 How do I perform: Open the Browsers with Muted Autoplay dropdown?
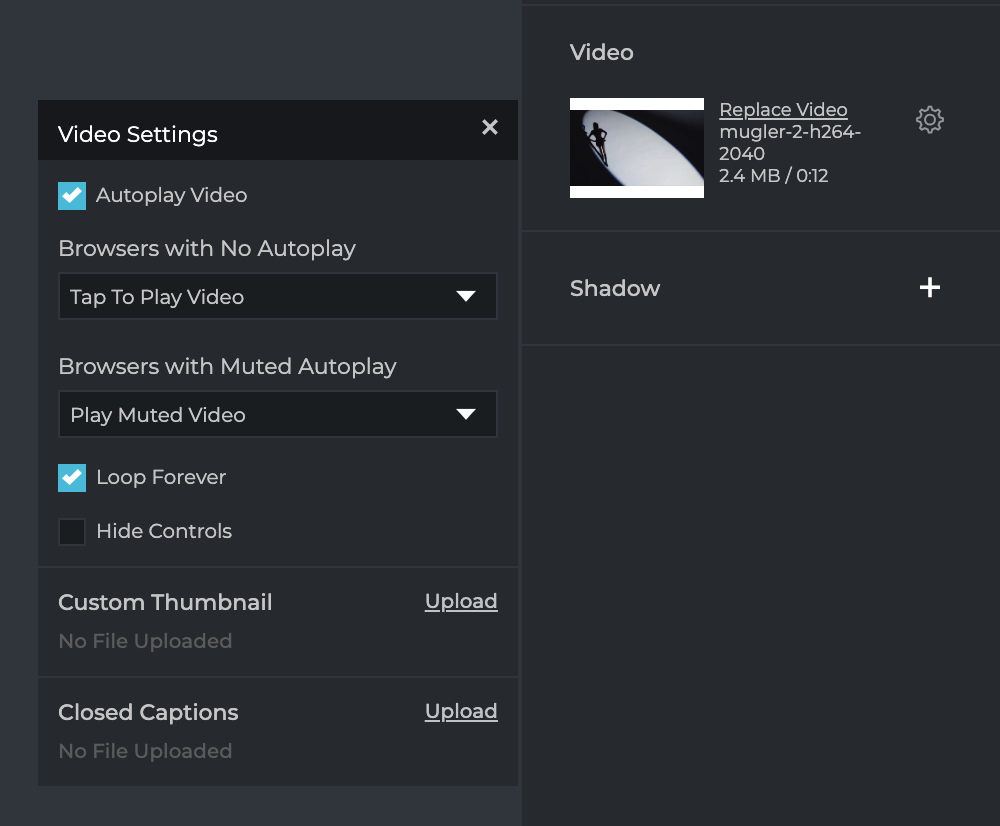(277, 415)
